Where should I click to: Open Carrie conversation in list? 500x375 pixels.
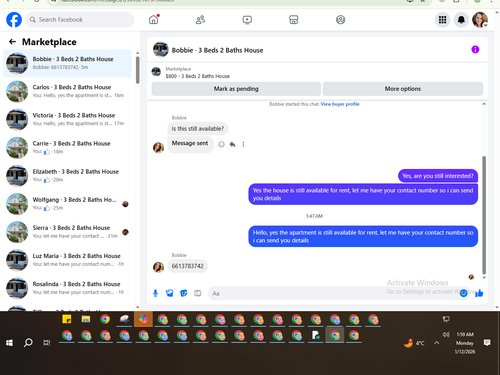(68, 147)
